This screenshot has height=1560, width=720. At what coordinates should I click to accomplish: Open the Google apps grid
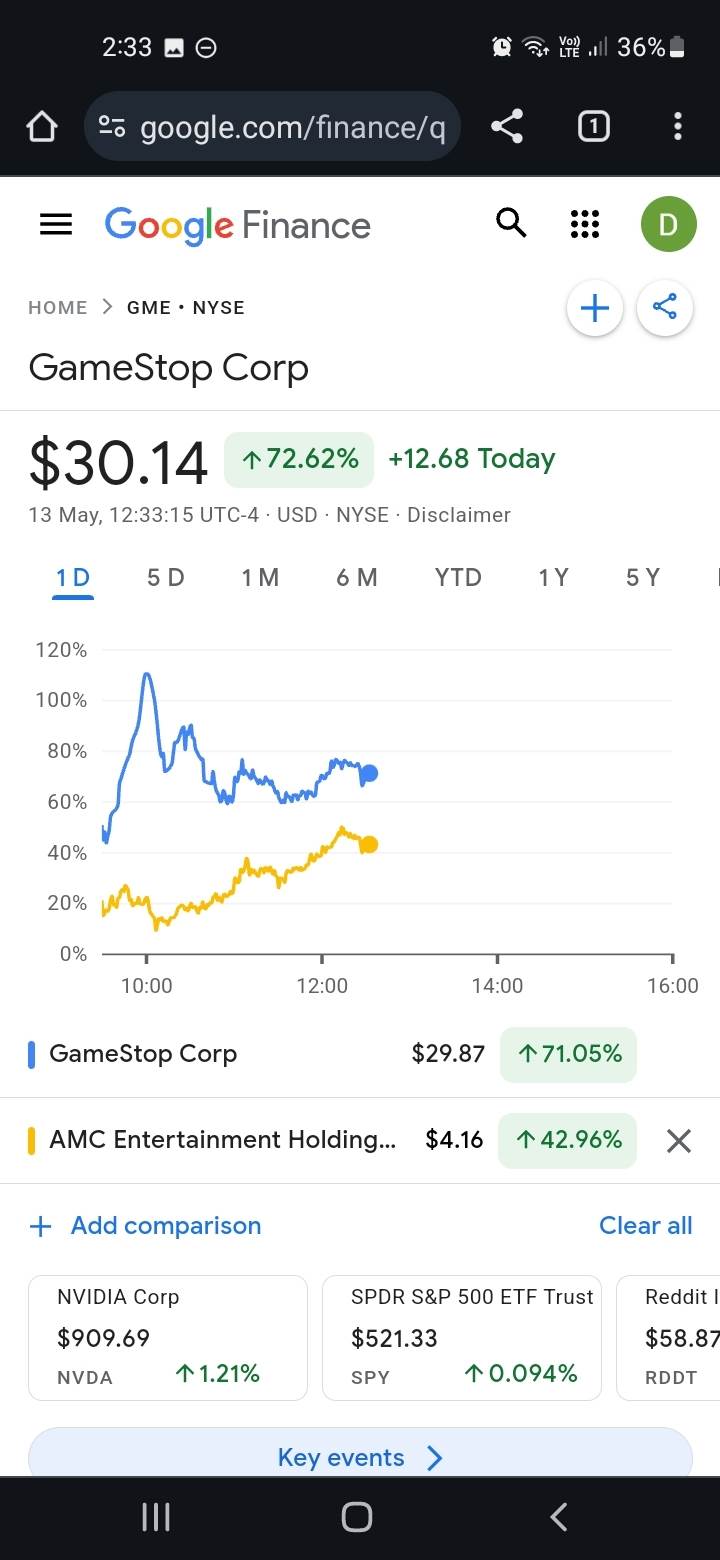[x=584, y=225]
